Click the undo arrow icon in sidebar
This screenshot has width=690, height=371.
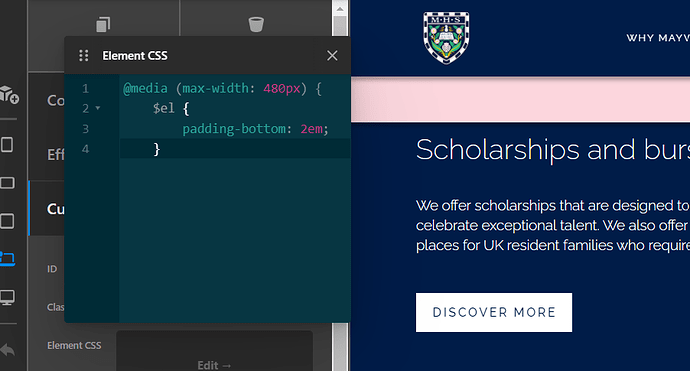click(x=7, y=350)
